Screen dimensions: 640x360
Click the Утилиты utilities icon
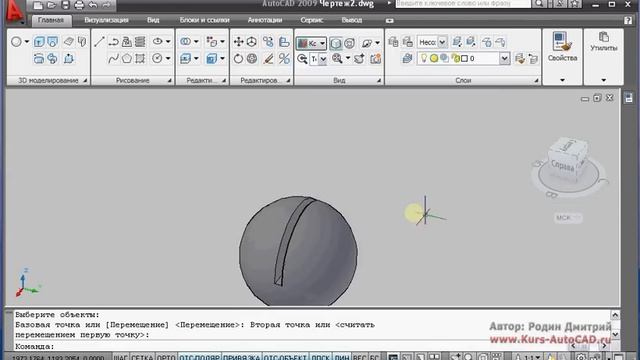pyautogui.click(x=603, y=37)
